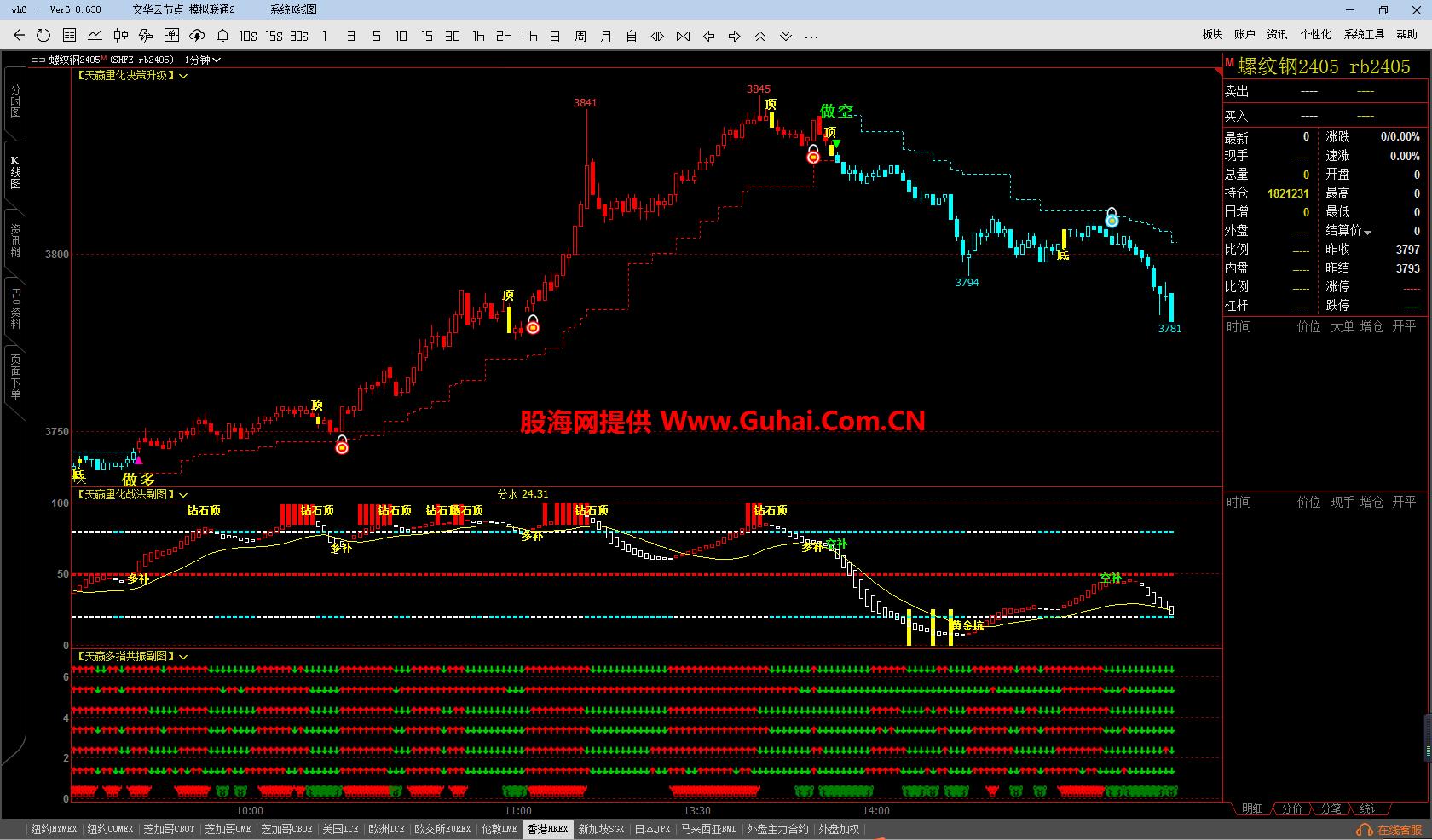This screenshot has width=1432, height=840.
Task: Switch to the 日 daily period icon
Action: (x=555, y=36)
